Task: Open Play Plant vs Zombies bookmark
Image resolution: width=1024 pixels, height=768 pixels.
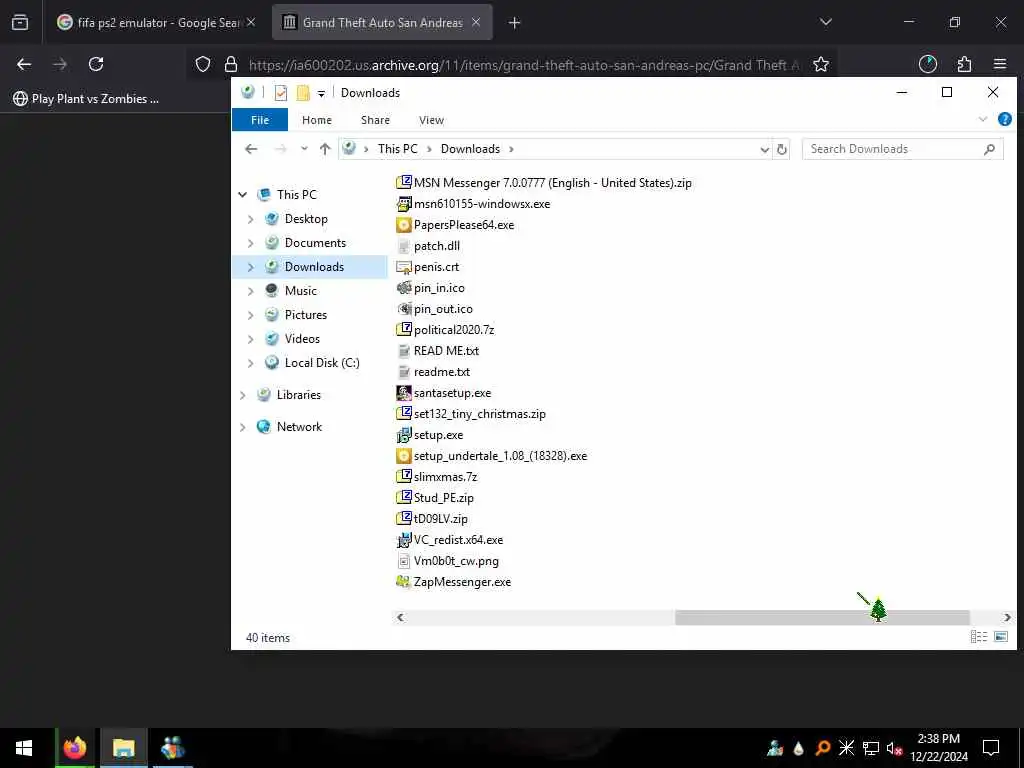Action: pyautogui.click(x=86, y=99)
